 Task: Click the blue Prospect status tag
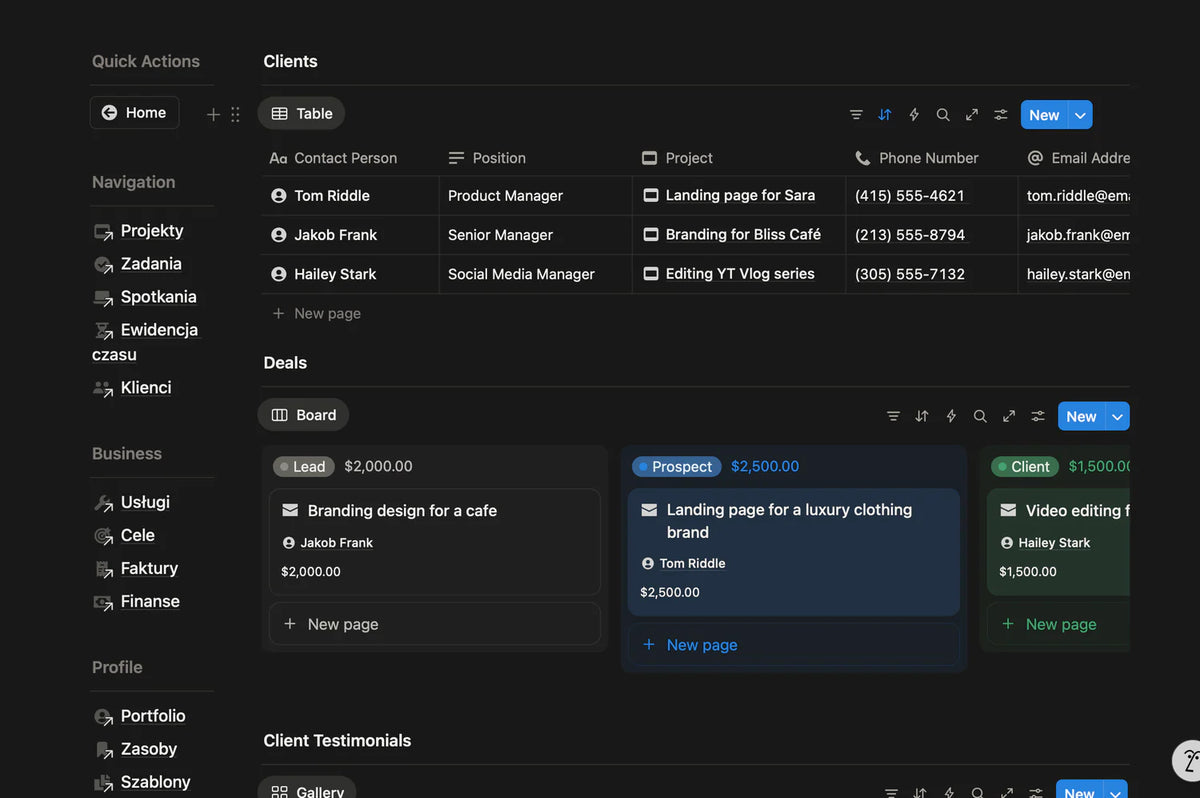click(x=675, y=467)
